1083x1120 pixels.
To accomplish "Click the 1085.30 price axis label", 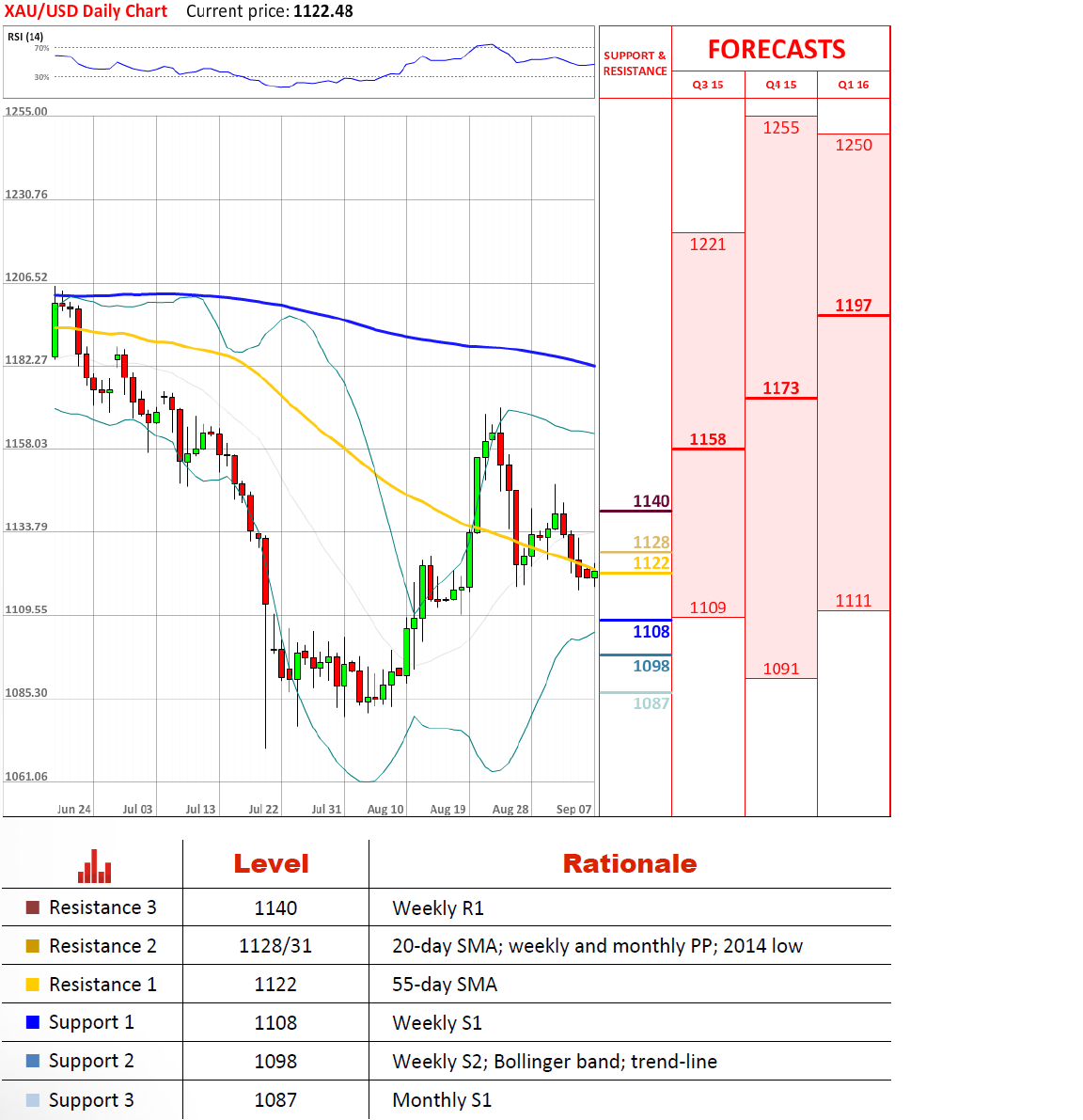I will click(x=26, y=693).
